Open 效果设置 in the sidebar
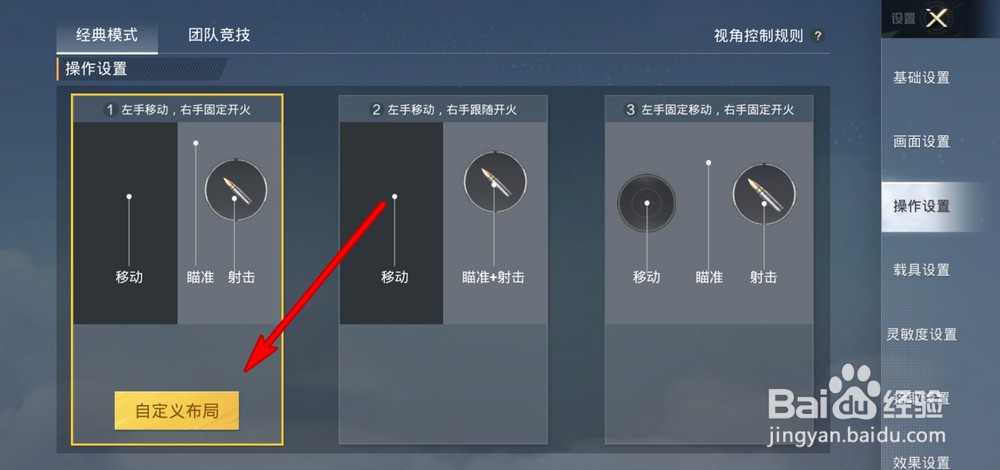 (922, 462)
